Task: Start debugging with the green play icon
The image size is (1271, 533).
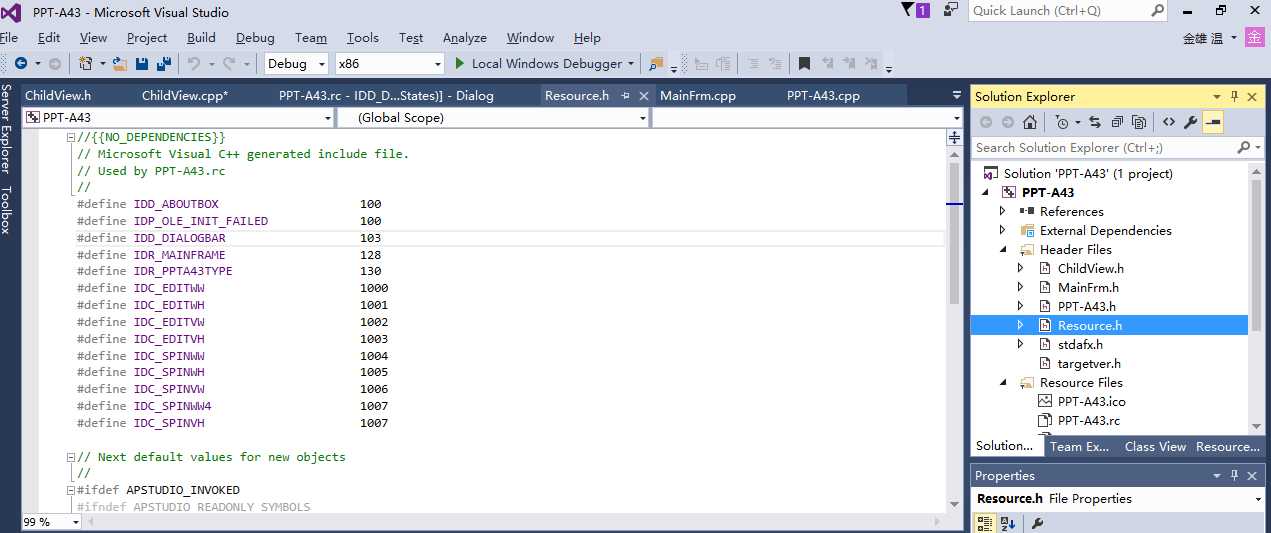Action: pyautogui.click(x=460, y=63)
